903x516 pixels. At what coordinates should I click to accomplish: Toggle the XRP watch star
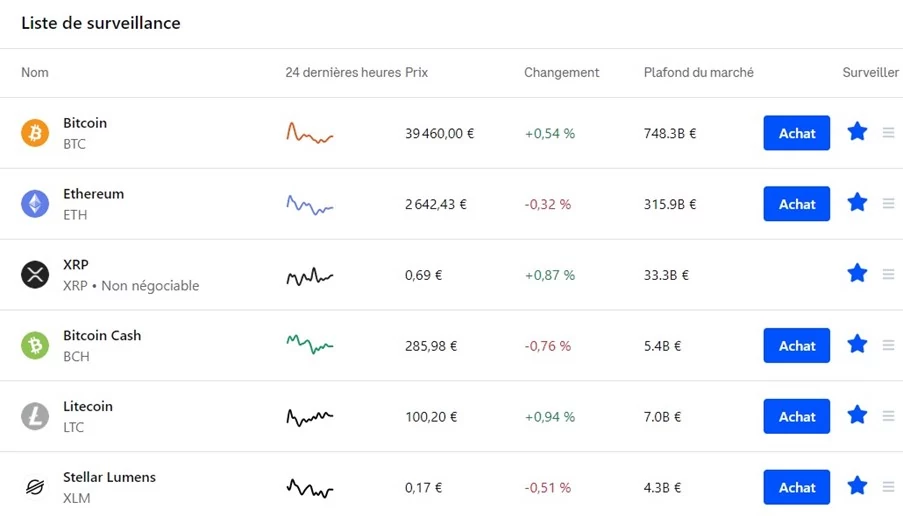858,274
